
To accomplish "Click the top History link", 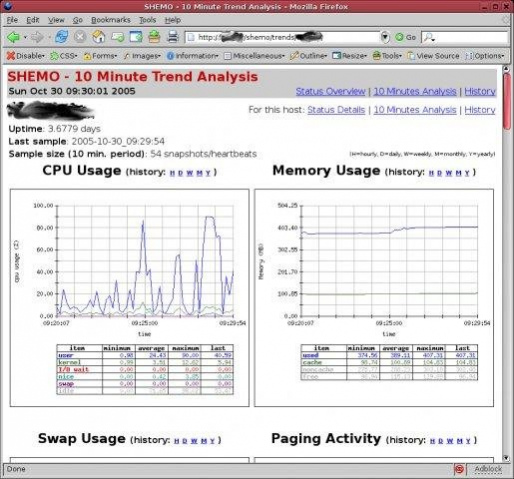I will [480, 91].
